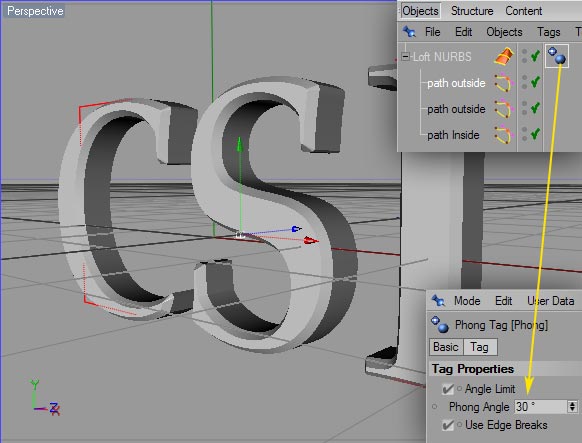
Task: Switch to the Tag tab
Action: coord(480,347)
